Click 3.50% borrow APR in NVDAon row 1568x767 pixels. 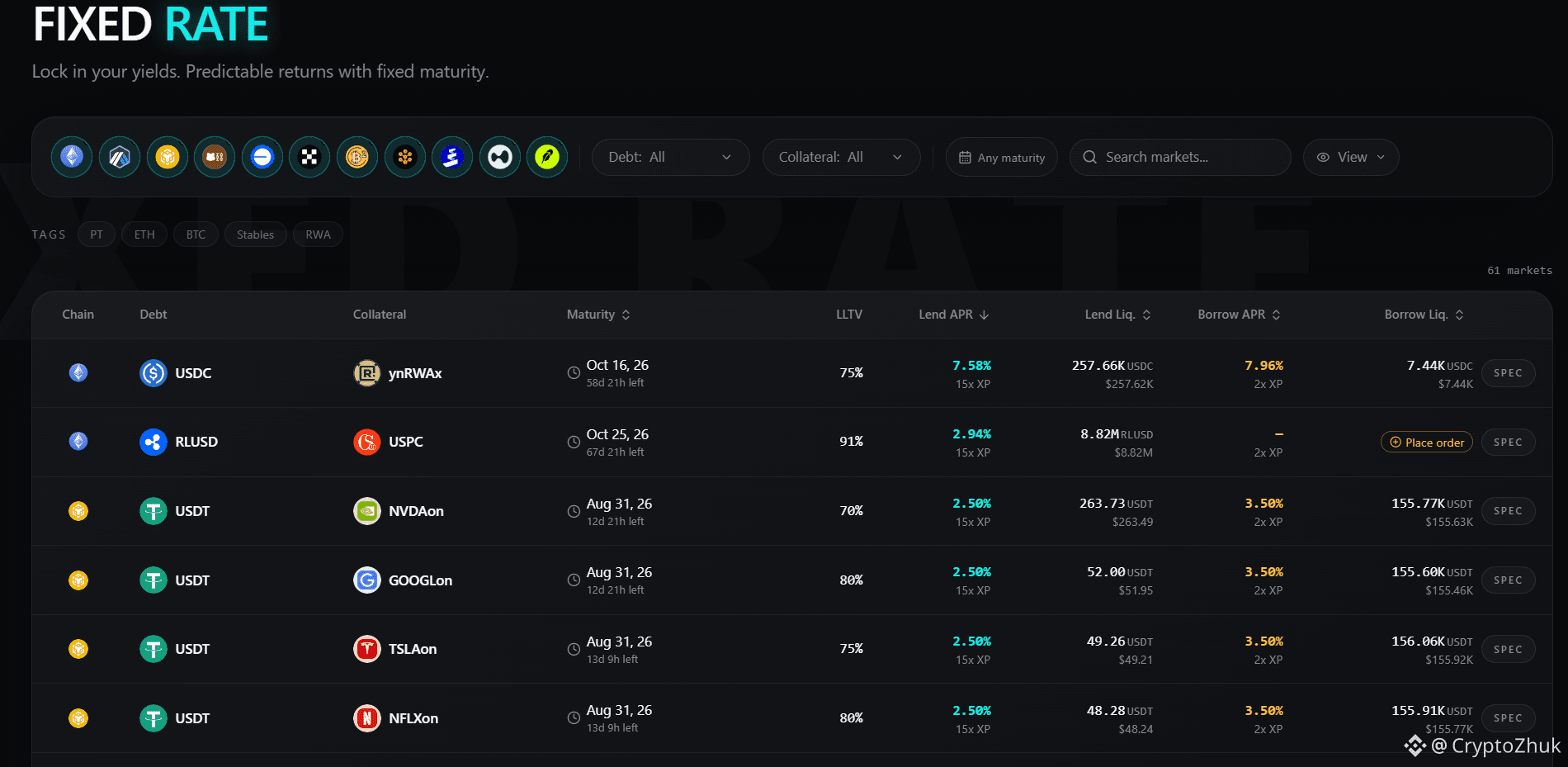coord(1263,504)
